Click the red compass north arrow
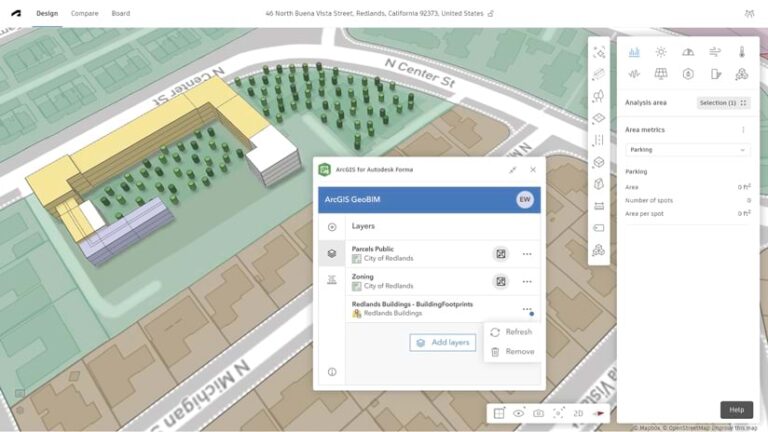 coord(599,413)
